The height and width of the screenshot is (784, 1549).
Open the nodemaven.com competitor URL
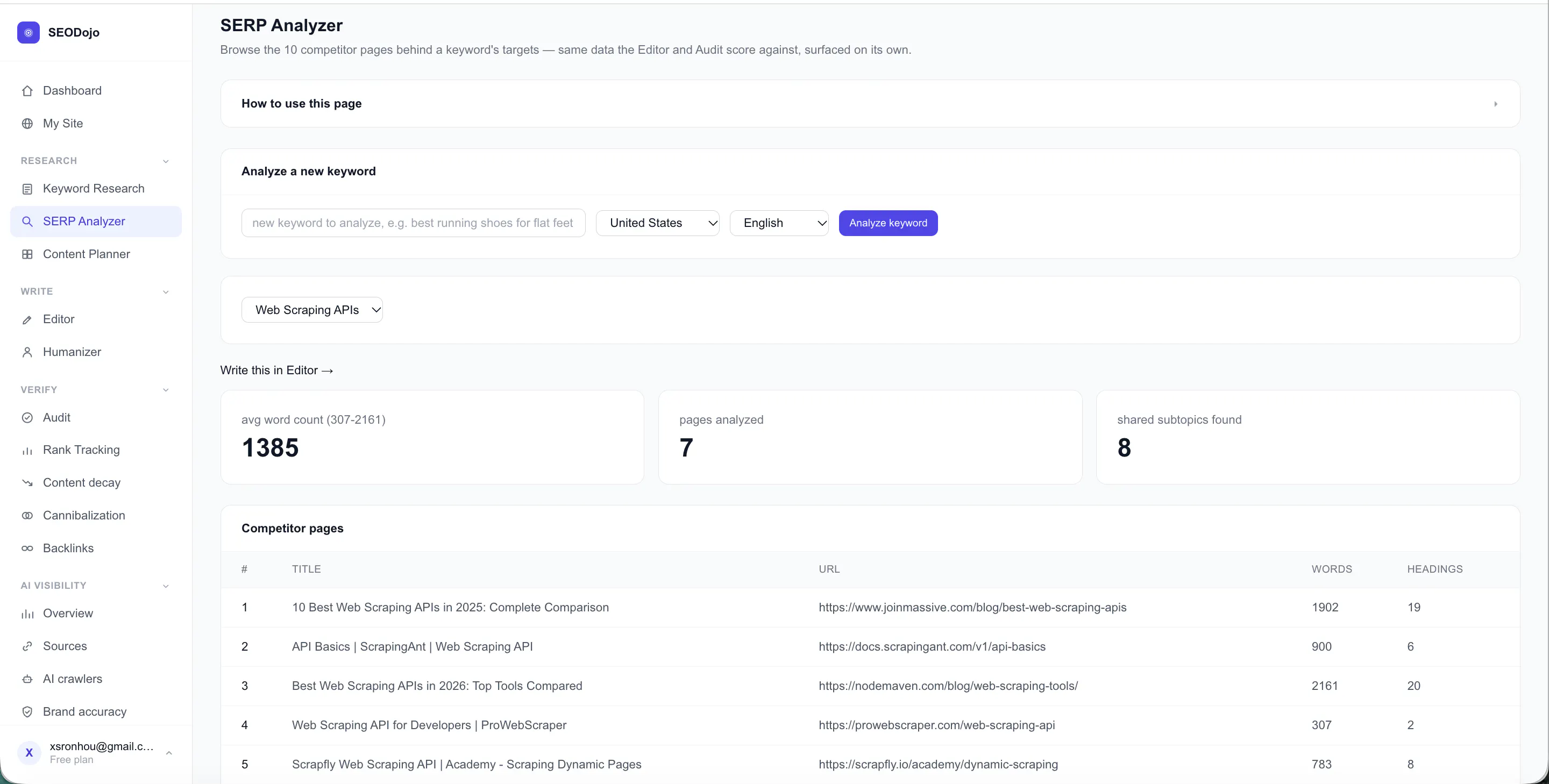coord(948,686)
